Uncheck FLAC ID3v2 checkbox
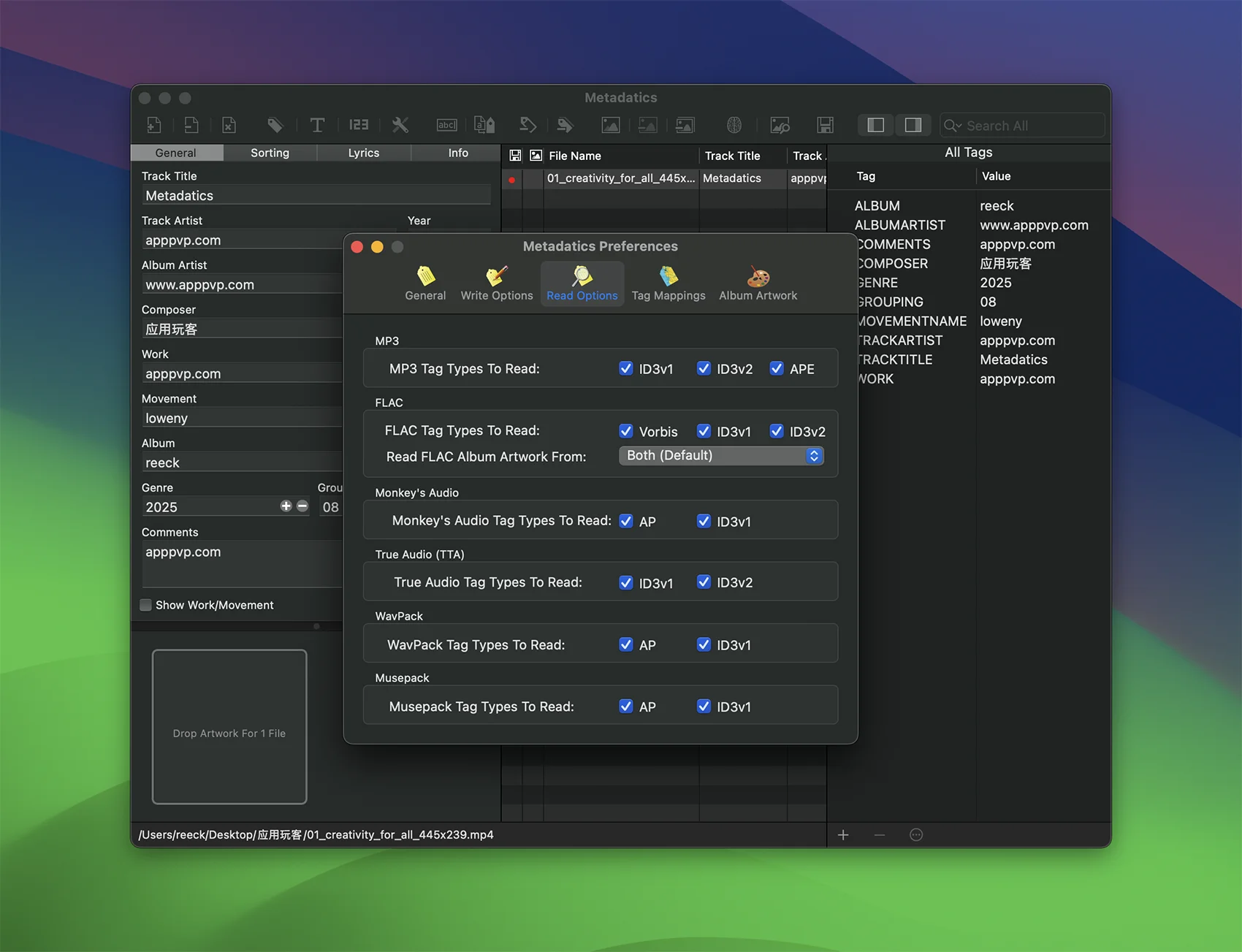Image resolution: width=1242 pixels, height=952 pixels. point(777,431)
